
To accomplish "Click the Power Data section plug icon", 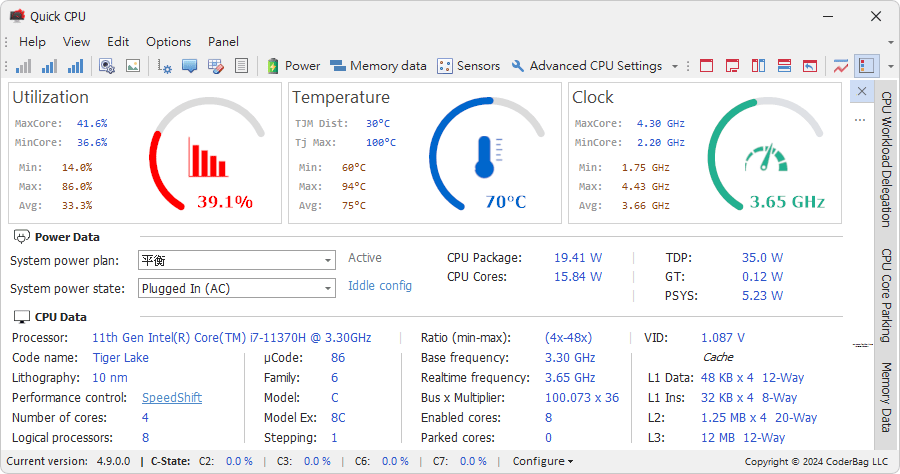I will (x=21, y=237).
